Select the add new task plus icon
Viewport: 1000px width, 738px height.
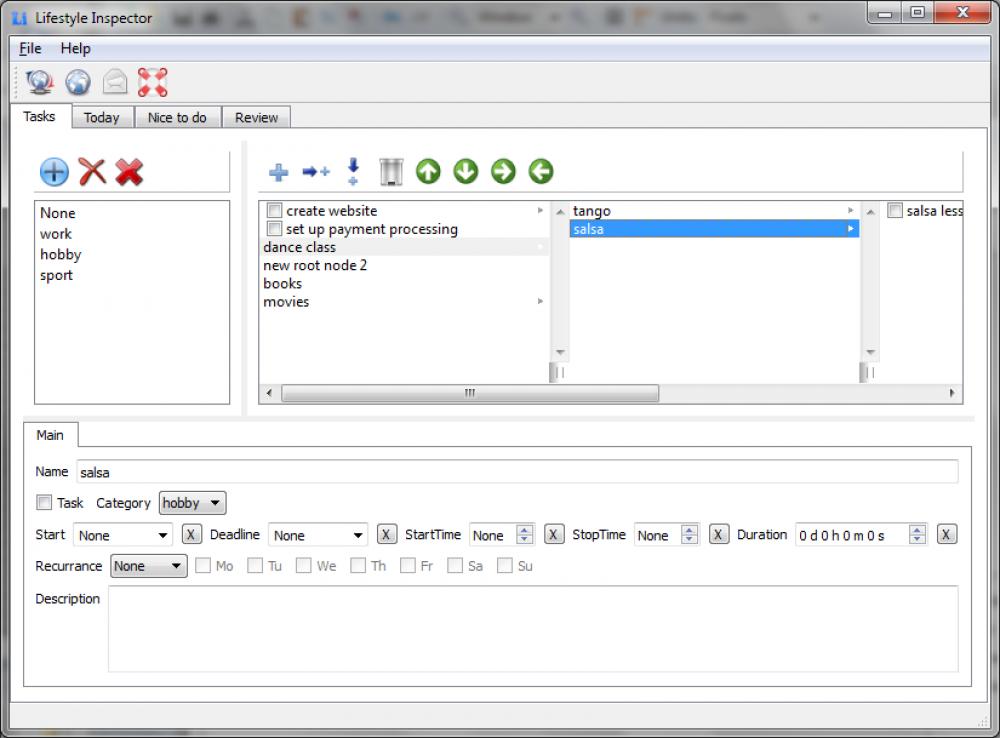coord(278,171)
